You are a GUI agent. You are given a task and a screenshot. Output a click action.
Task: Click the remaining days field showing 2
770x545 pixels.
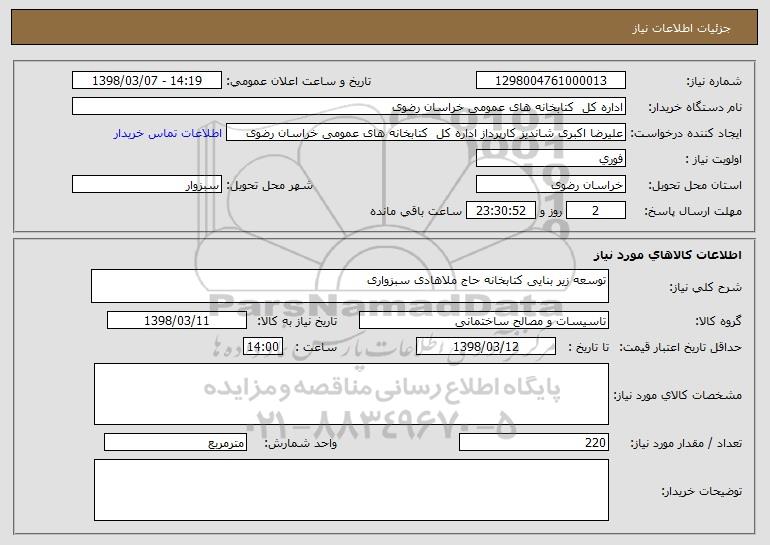tap(596, 211)
